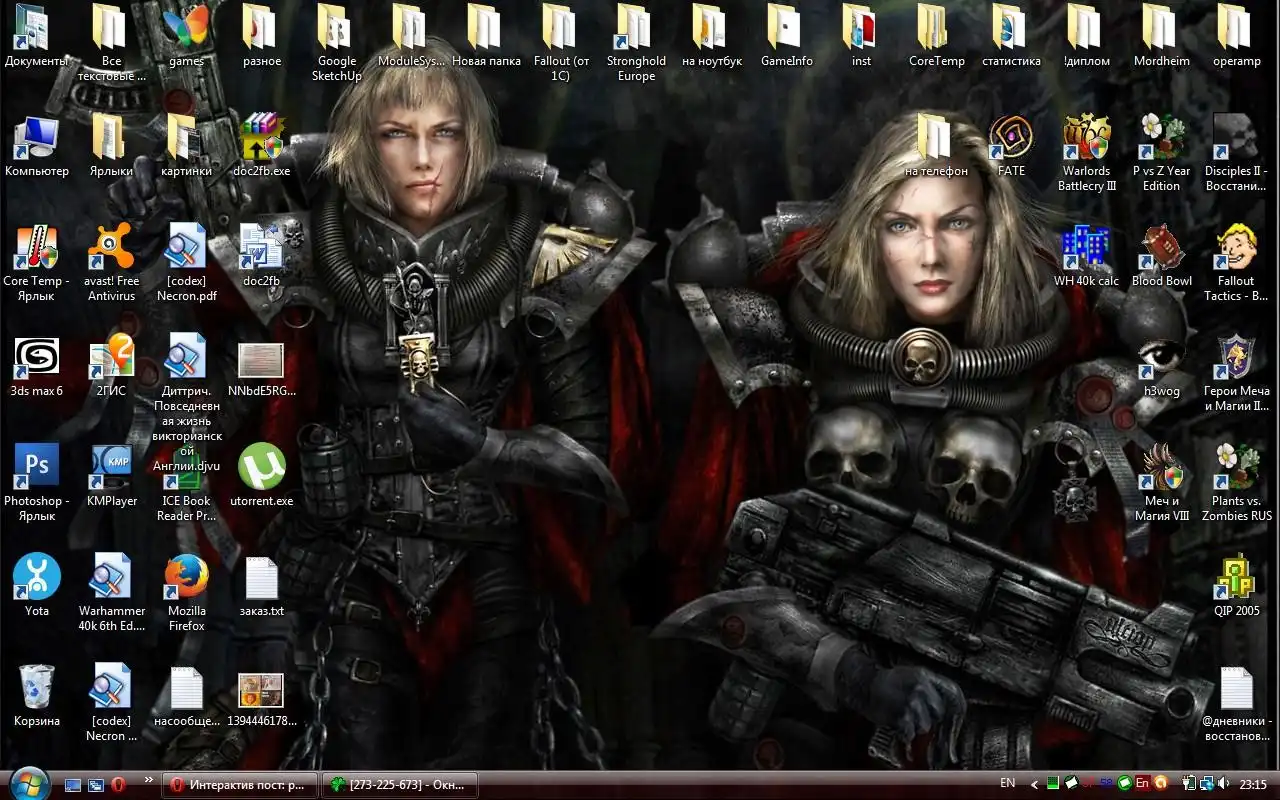This screenshot has width=1280, height=800.
Task: Switch to the Opera taskbar window Интерактив пост
Action: (240, 785)
